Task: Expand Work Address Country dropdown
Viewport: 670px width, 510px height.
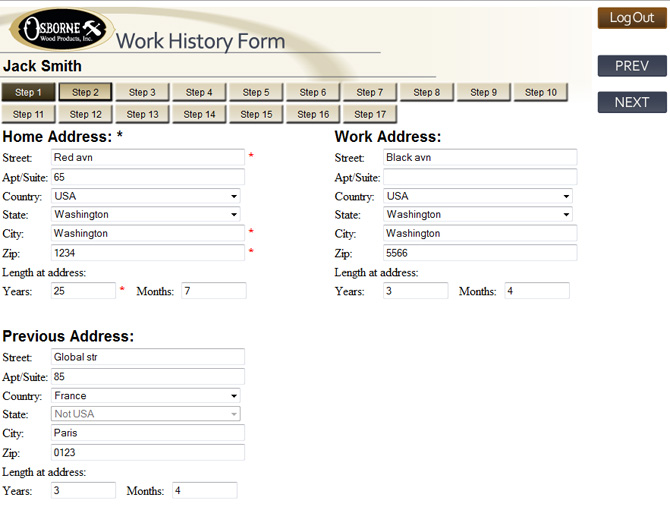Action: click(x=478, y=196)
